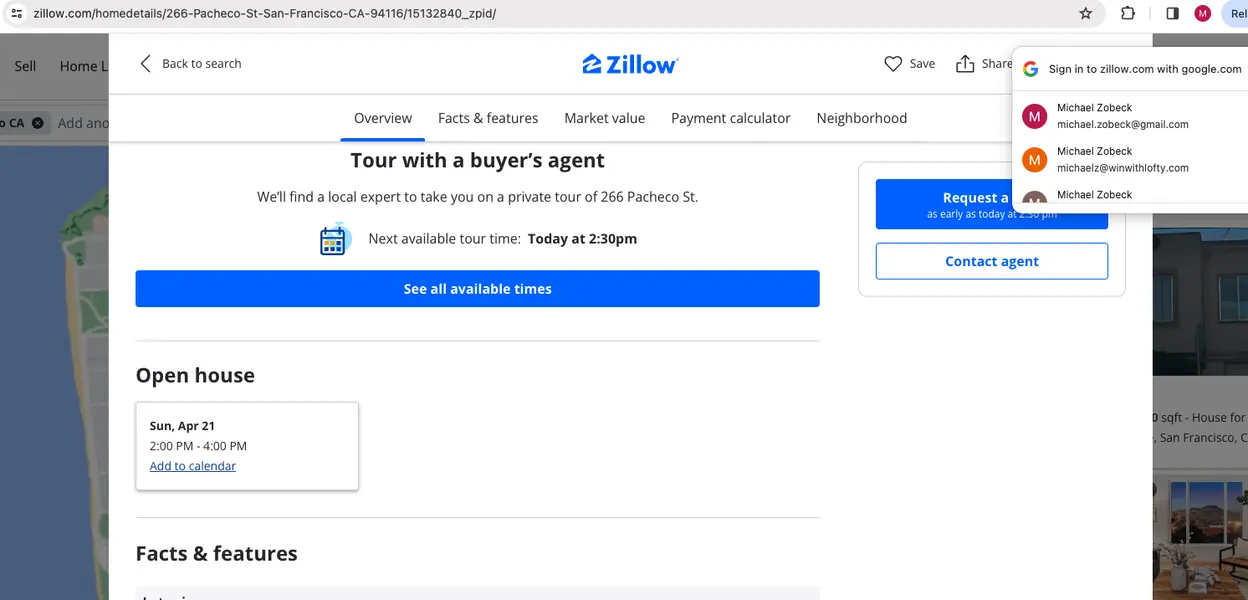
Task: Click the Contact agent button
Action: point(991,261)
